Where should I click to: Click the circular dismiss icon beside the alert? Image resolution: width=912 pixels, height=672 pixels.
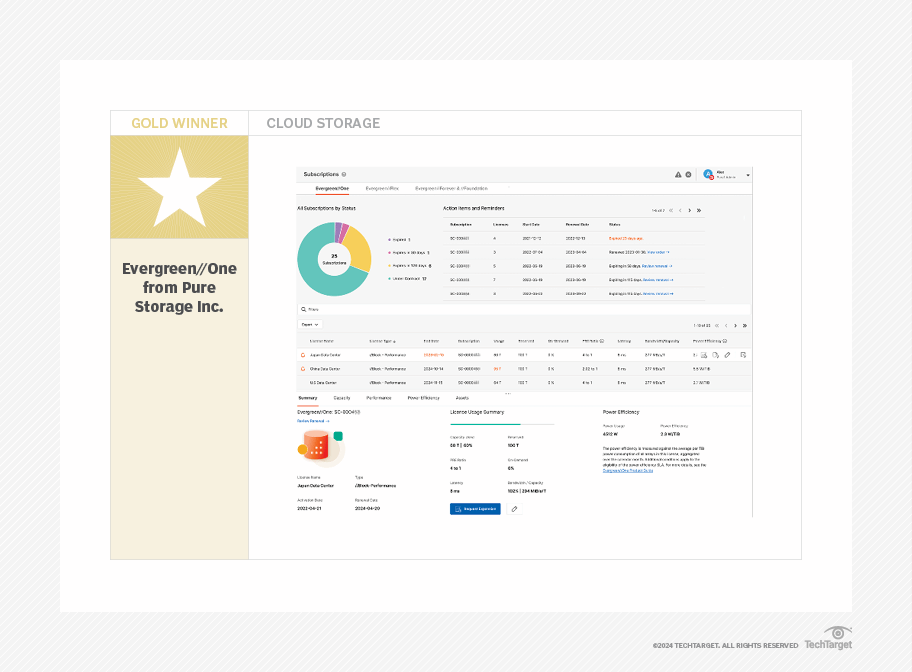coord(690,174)
